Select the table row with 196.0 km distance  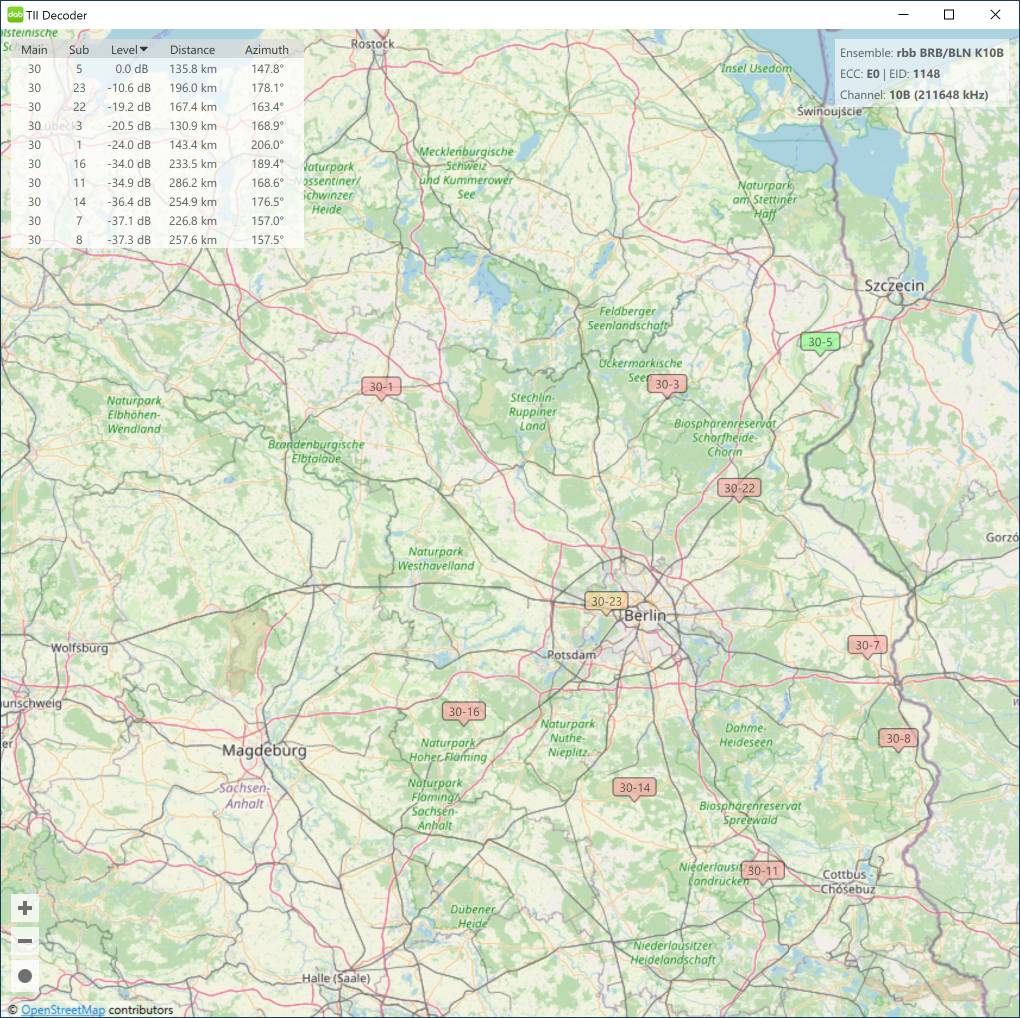point(152,88)
